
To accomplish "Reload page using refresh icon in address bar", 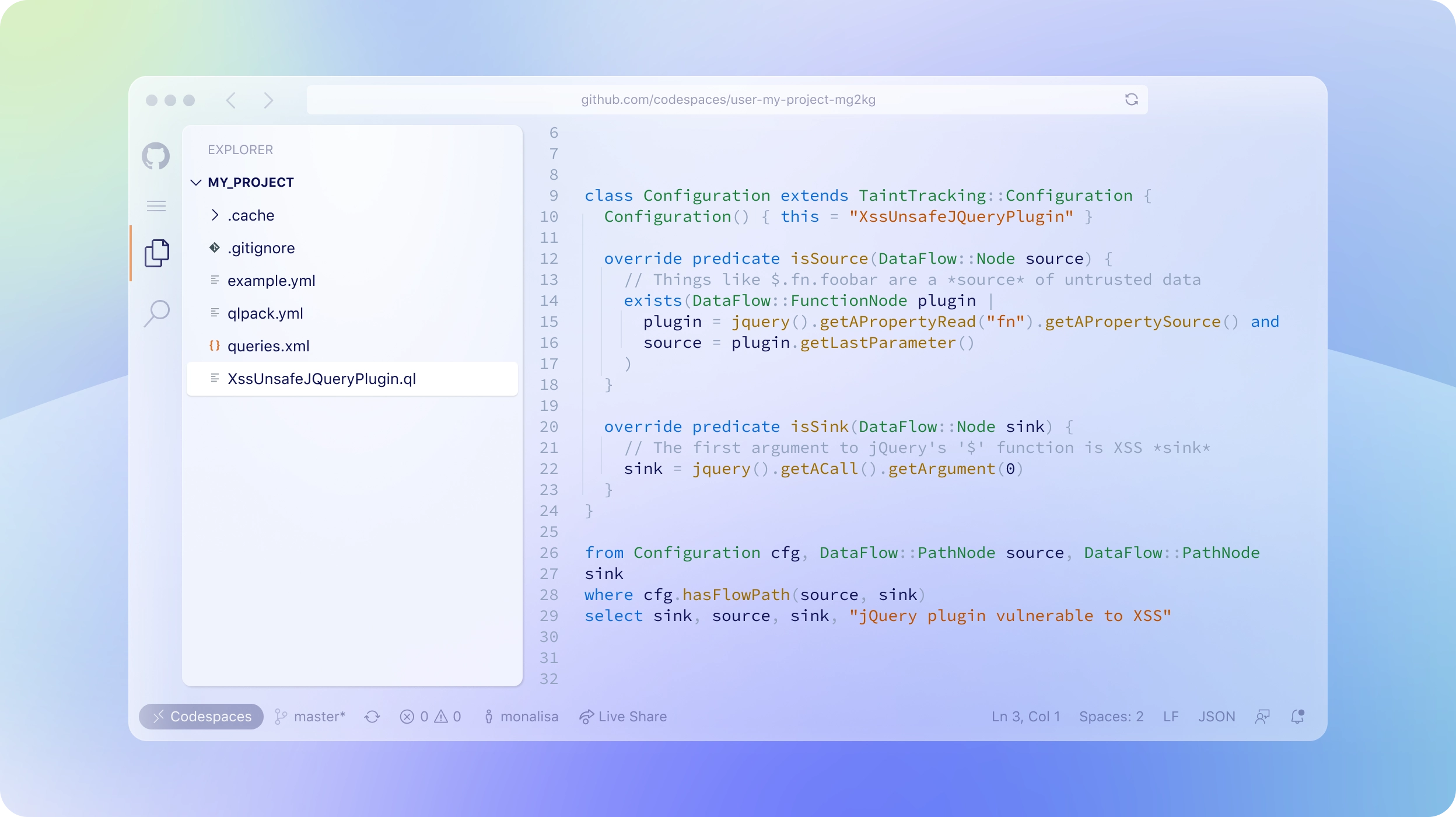I will (1132, 100).
